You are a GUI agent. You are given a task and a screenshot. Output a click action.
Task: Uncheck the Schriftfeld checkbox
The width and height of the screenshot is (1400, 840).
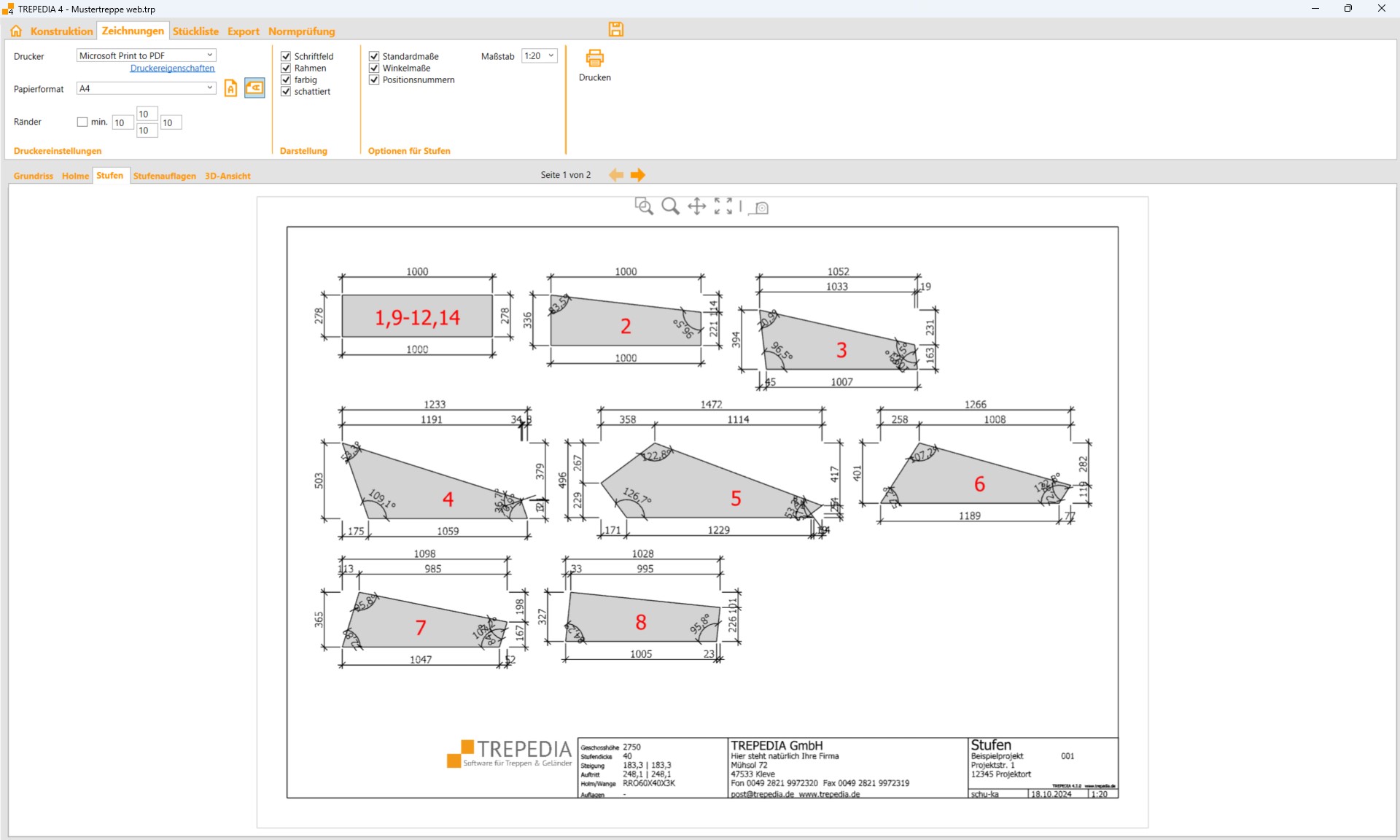(x=286, y=56)
